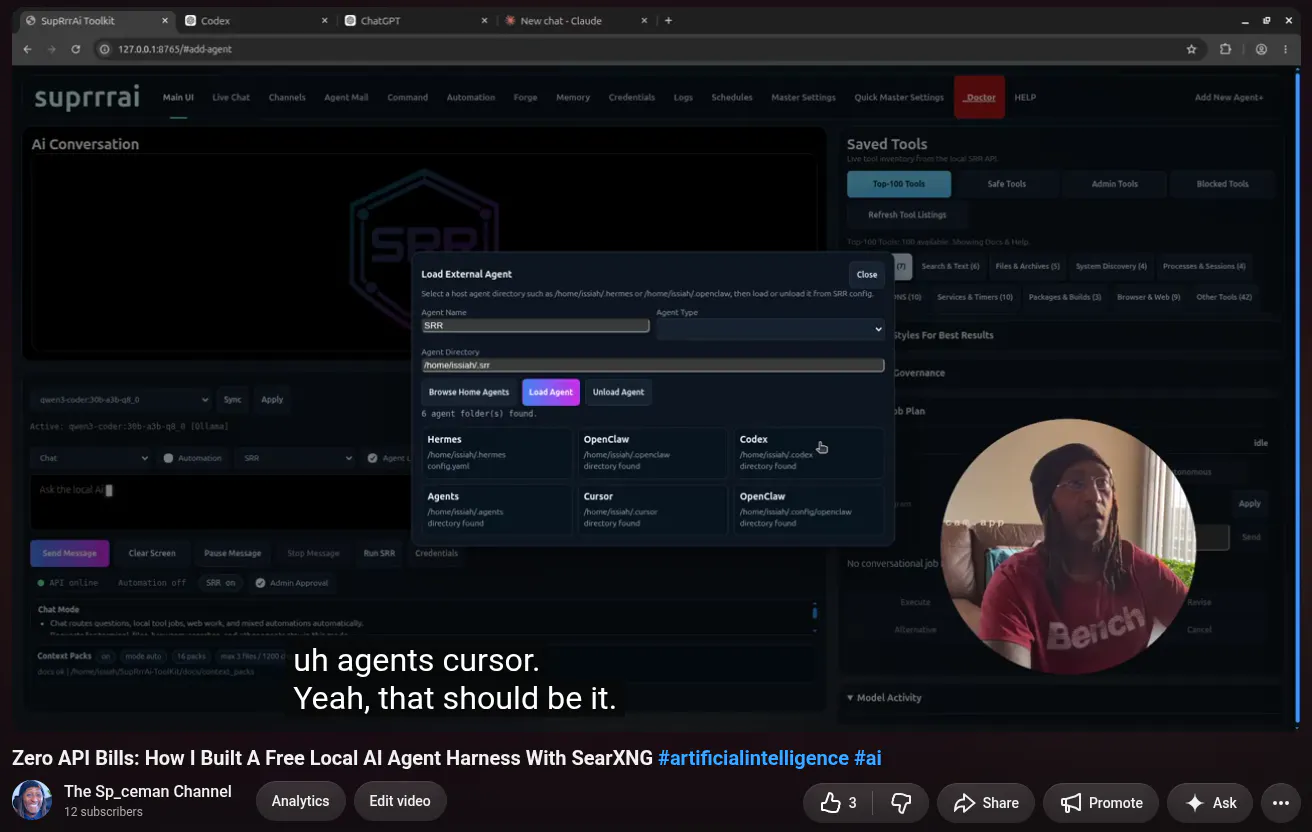
Task: Open Master Settings in the nav bar
Action: point(803,98)
